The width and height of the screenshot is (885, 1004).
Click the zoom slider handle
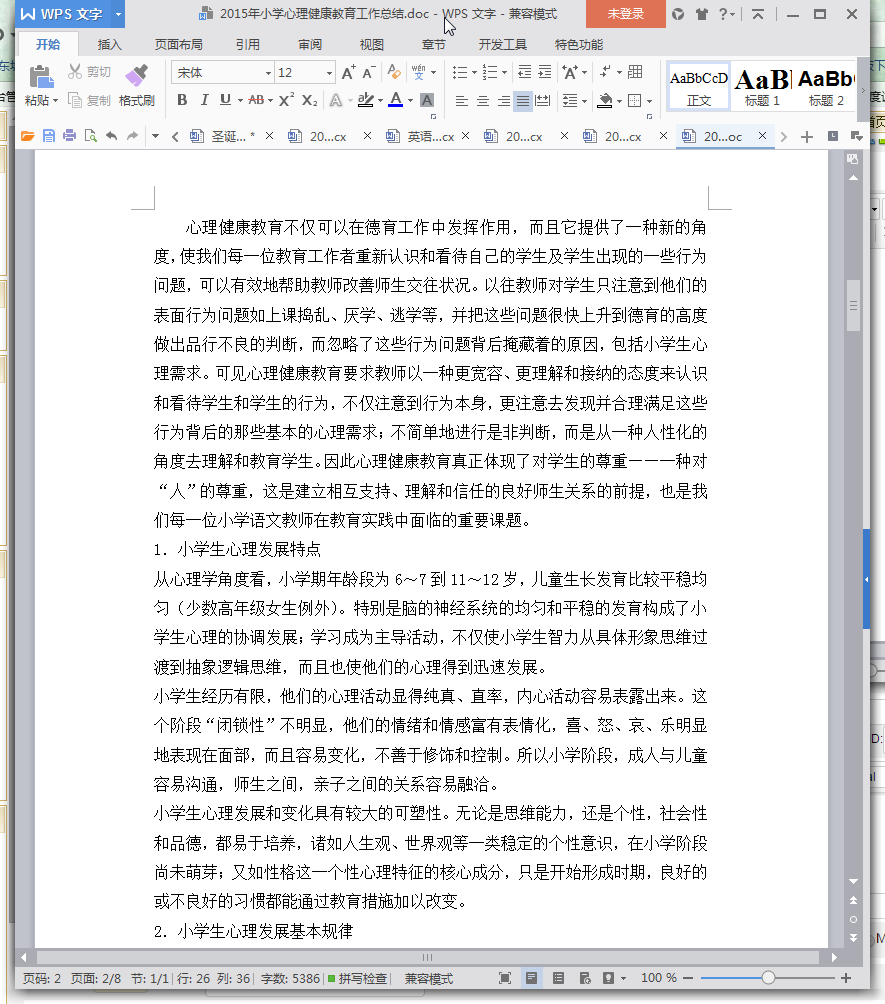coord(768,978)
